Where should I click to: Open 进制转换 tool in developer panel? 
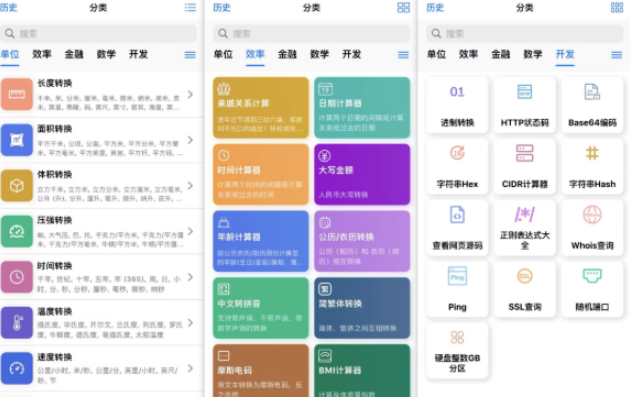point(457,105)
